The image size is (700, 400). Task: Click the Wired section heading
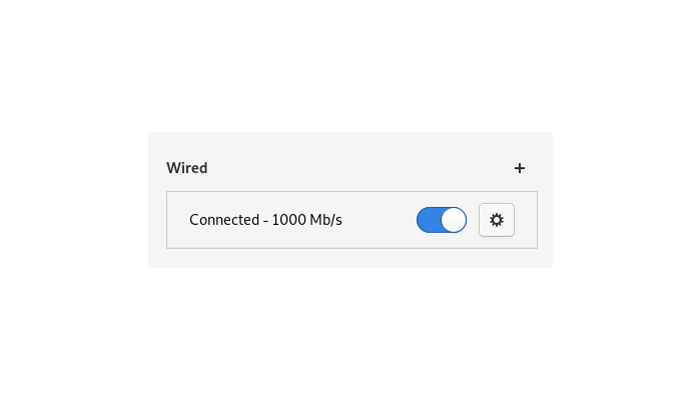pyautogui.click(x=187, y=168)
